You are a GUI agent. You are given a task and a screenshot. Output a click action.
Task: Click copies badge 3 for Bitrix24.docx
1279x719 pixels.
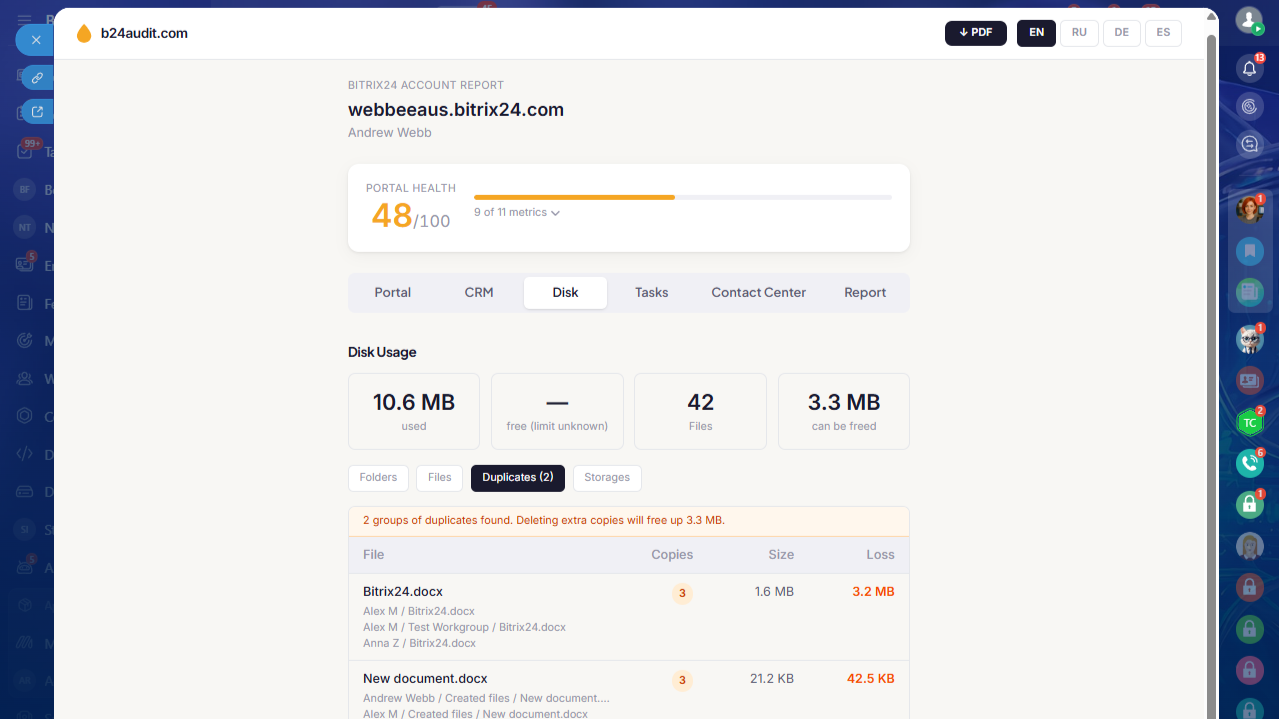click(x=682, y=594)
